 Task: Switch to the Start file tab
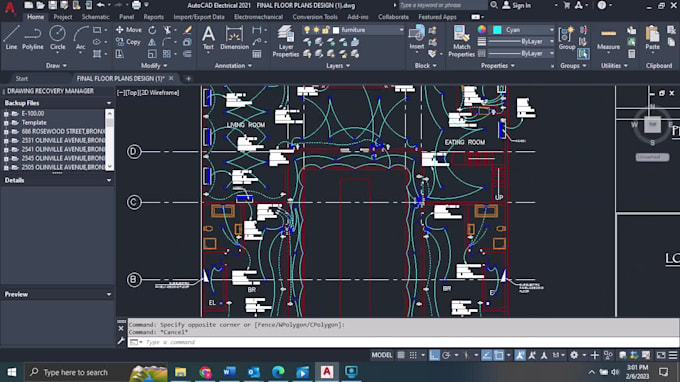click(22, 78)
